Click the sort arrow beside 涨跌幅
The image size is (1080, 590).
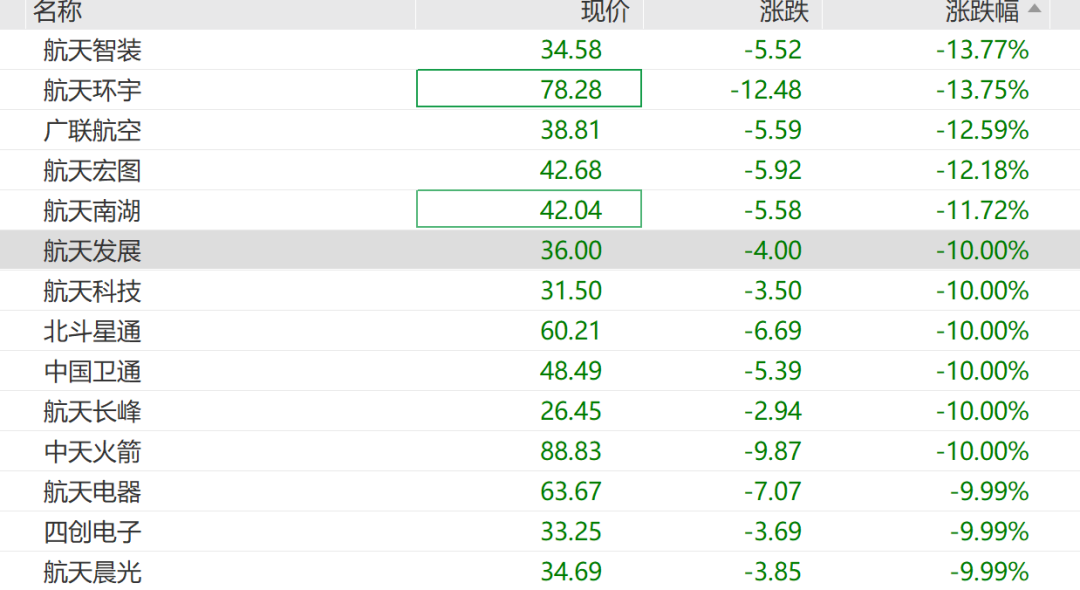(x=1034, y=9)
